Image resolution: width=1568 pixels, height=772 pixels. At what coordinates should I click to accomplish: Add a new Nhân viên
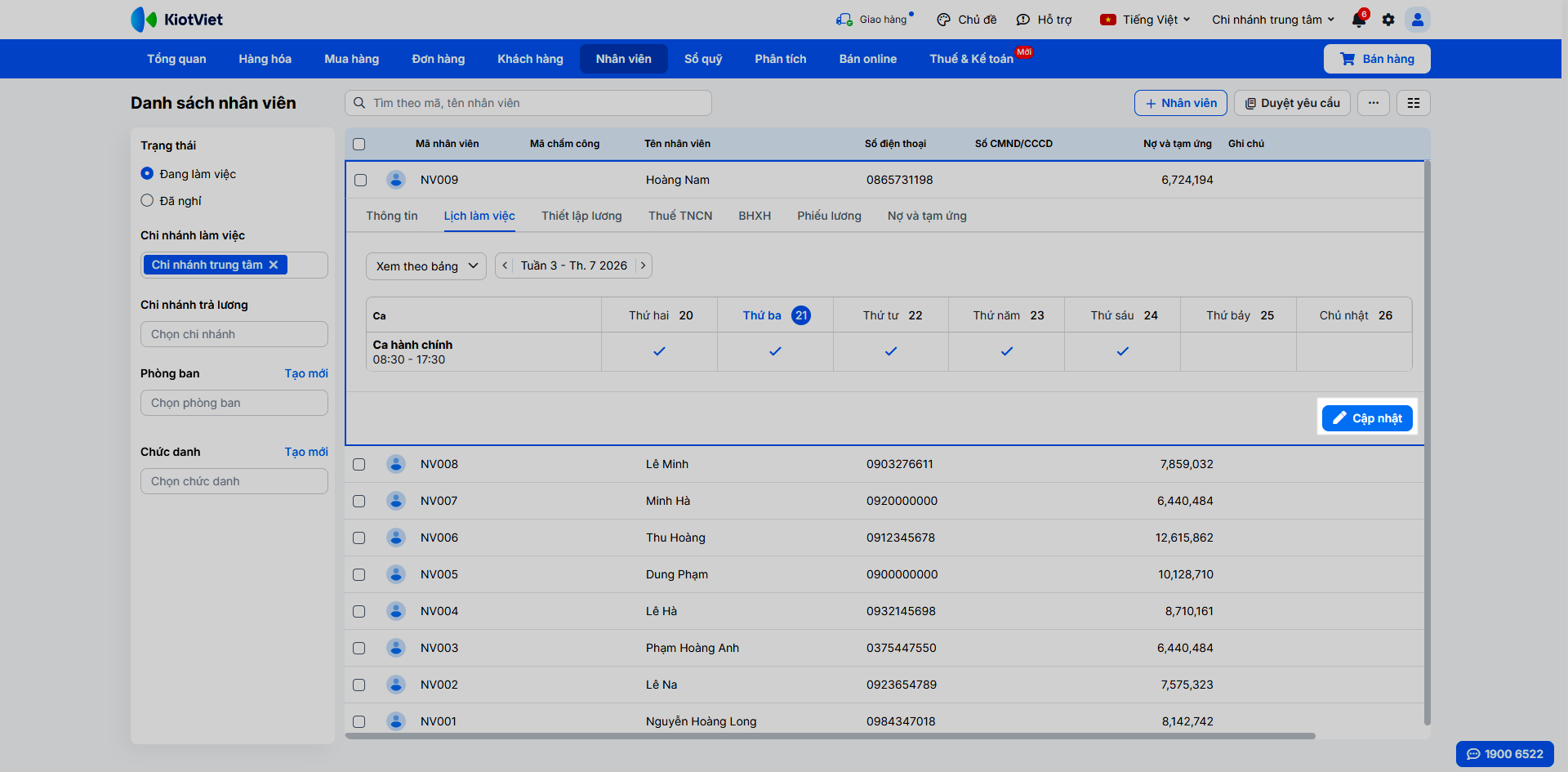pos(1181,103)
